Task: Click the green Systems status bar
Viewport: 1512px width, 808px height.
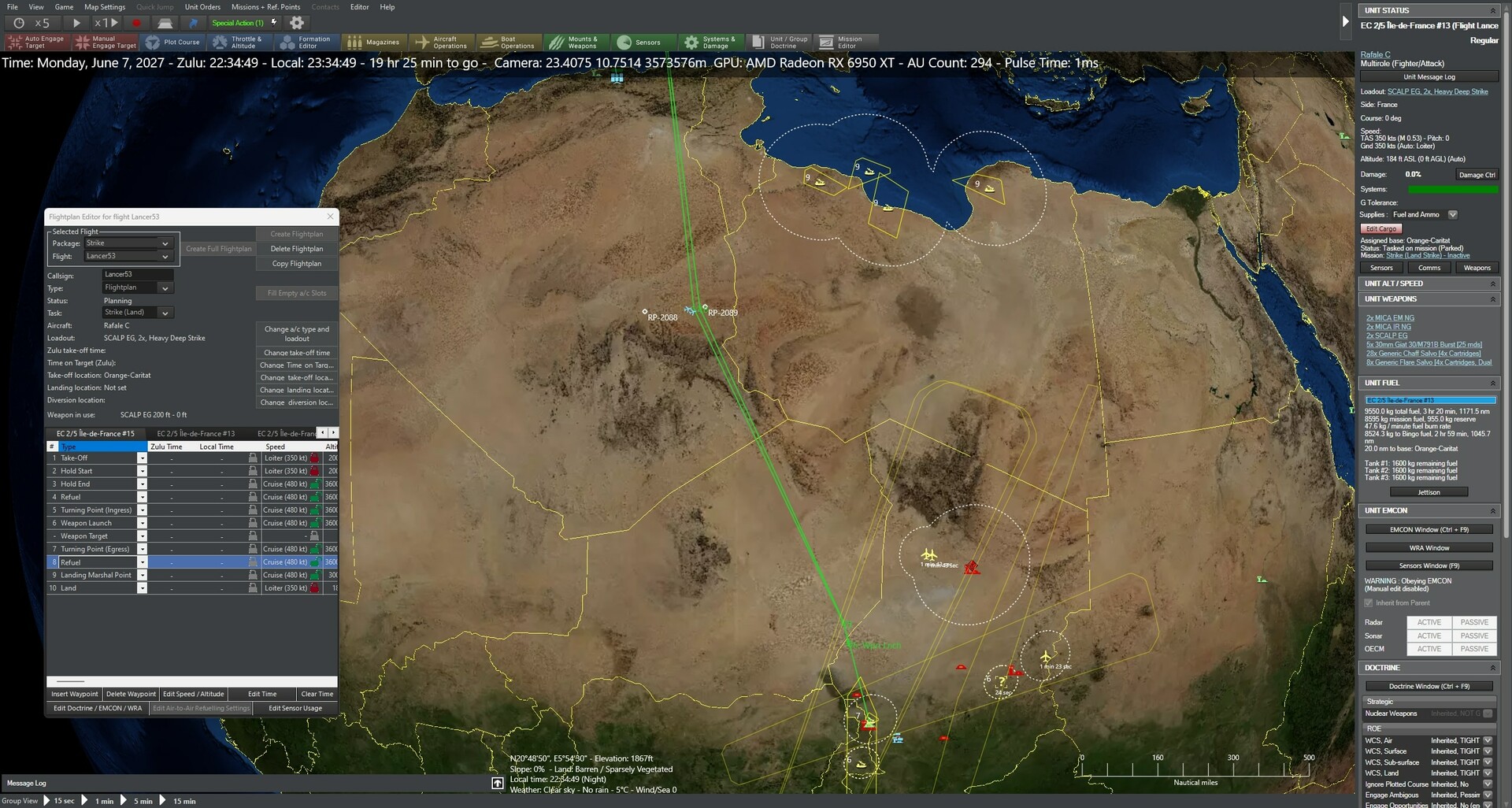Action: click(x=1453, y=189)
